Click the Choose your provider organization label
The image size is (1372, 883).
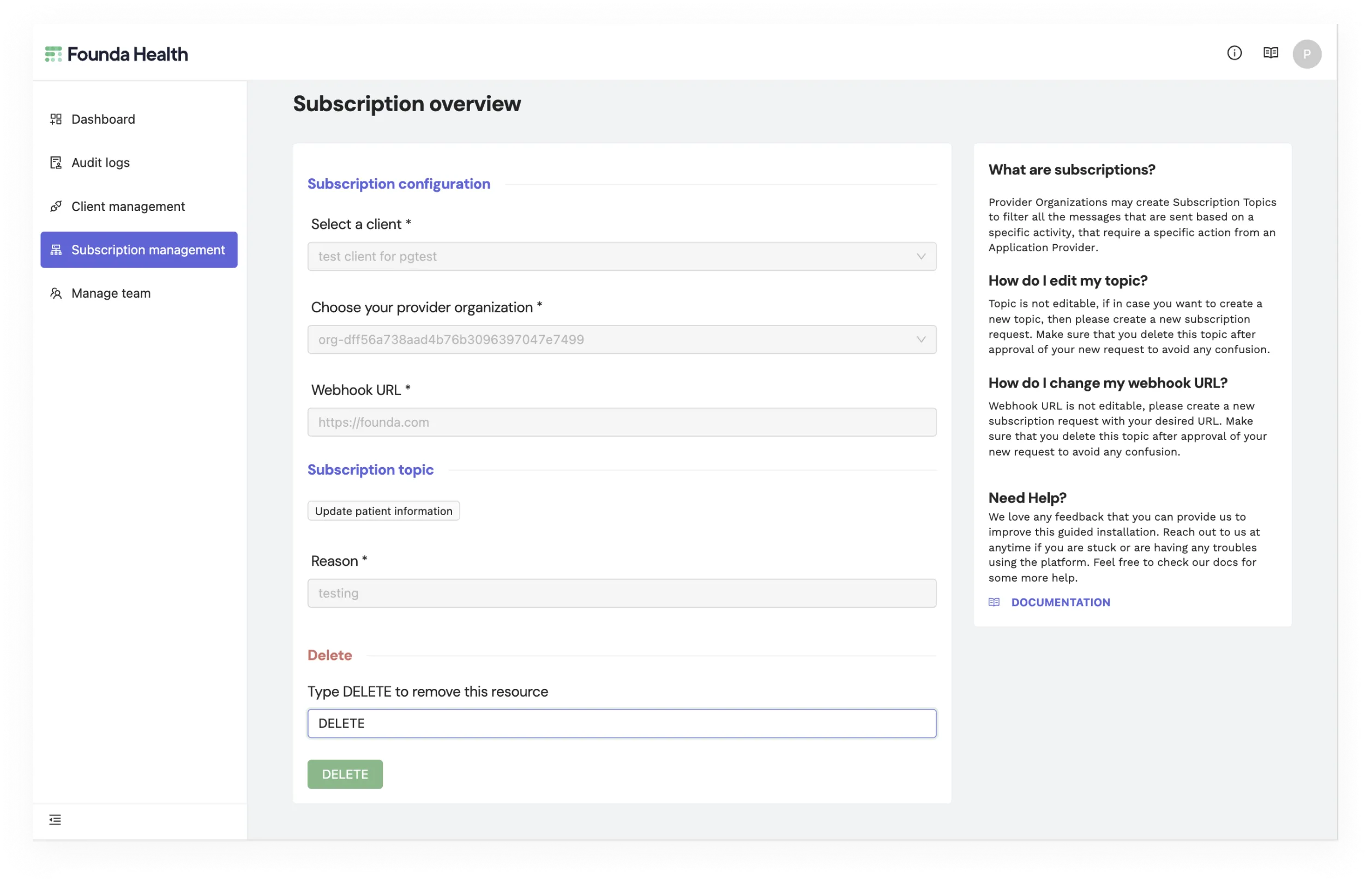pyautogui.click(x=426, y=307)
